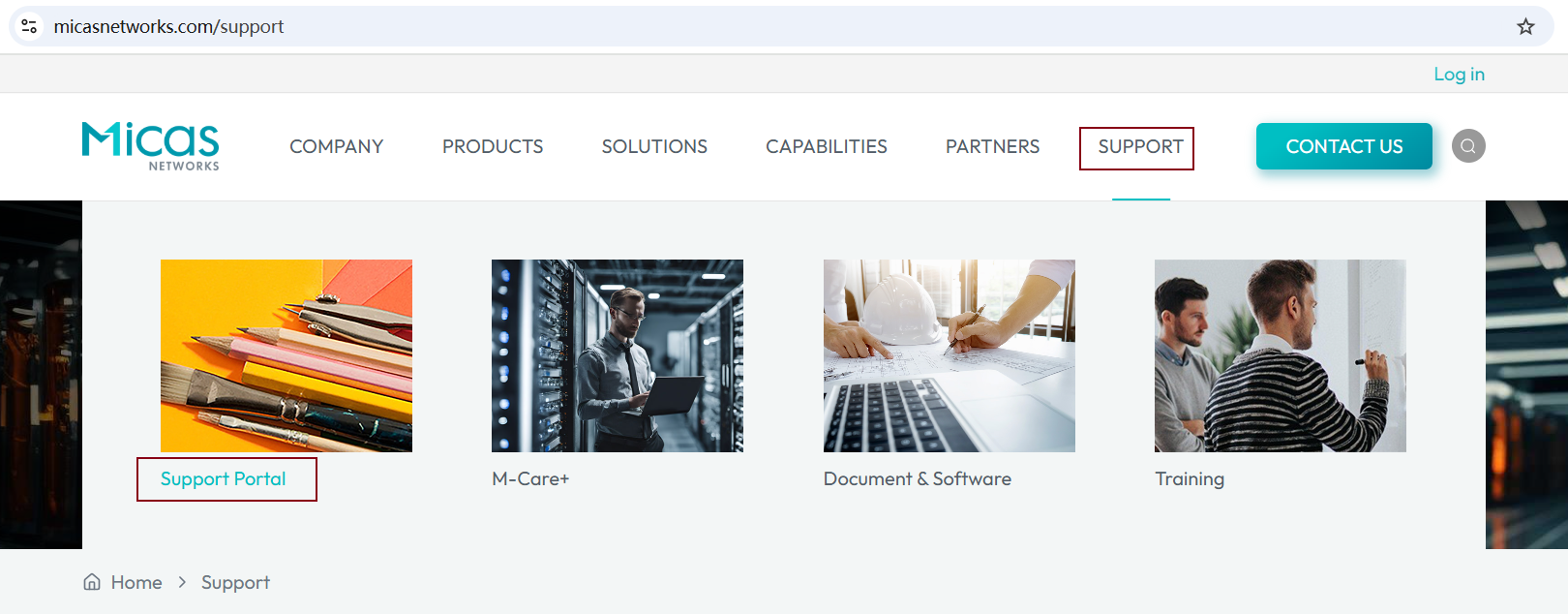Click the laptop and hard hat thumbnail
The image size is (1568, 614).
(x=950, y=355)
